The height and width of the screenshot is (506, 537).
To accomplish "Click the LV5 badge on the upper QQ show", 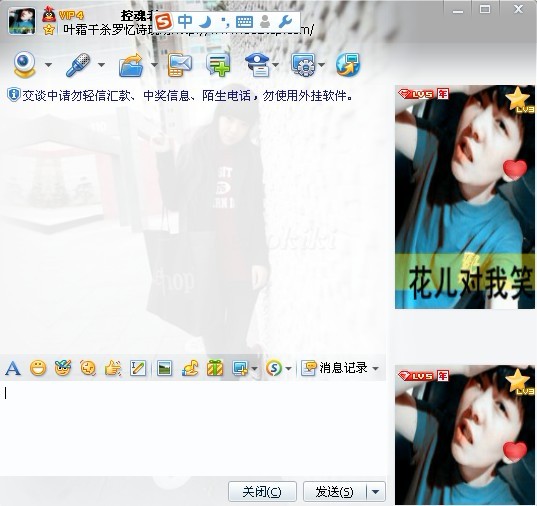I will pos(416,94).
